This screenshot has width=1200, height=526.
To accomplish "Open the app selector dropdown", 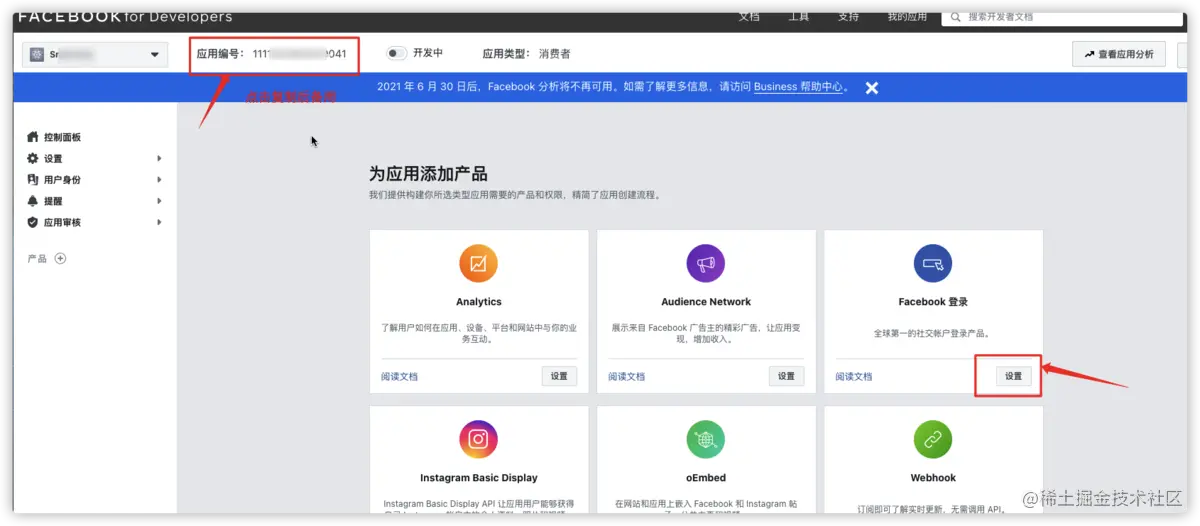I will (96, 55).
